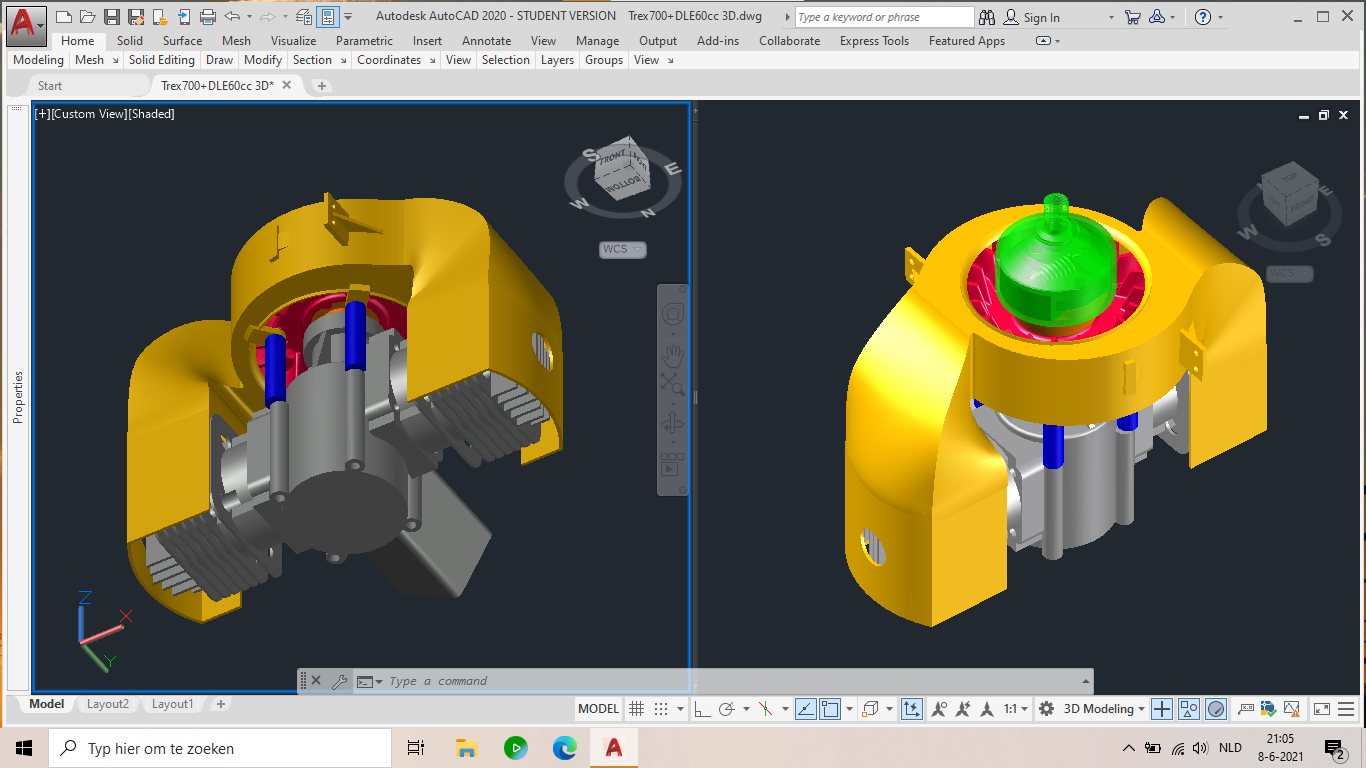This screenshot has height=768, width=1366.
Task: Open Microsoft Edge from the taskbar
Action: [x=565, y=747]
